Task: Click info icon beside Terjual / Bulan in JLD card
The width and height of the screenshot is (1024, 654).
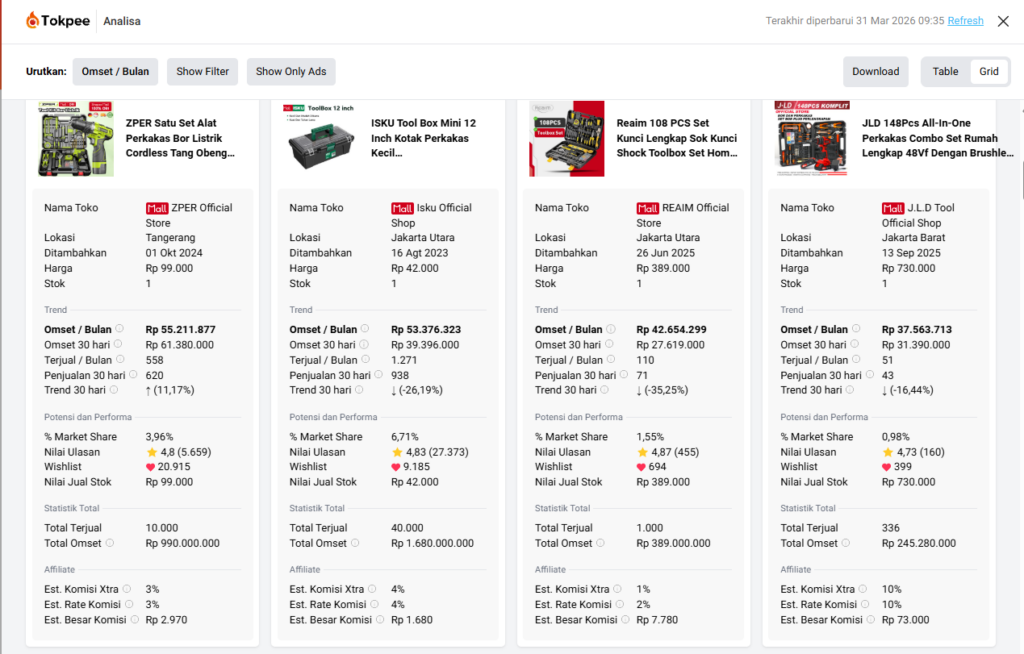Action: click(857, 359)
